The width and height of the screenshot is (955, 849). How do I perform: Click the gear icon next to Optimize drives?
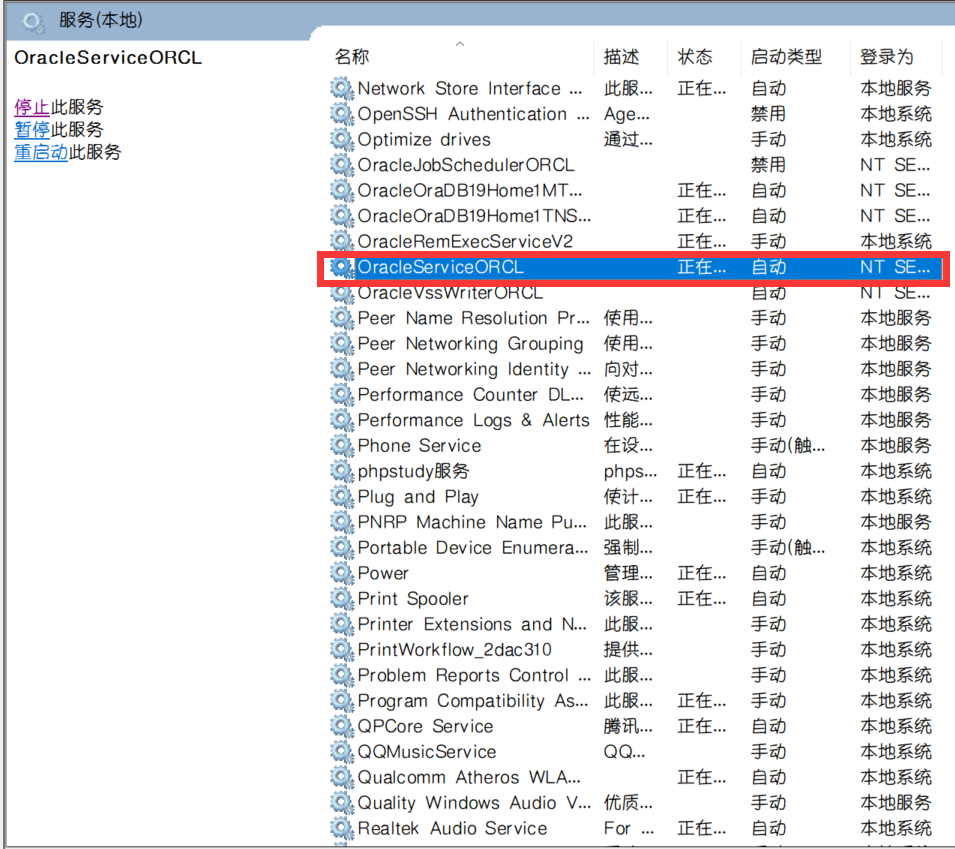point(342,139)
